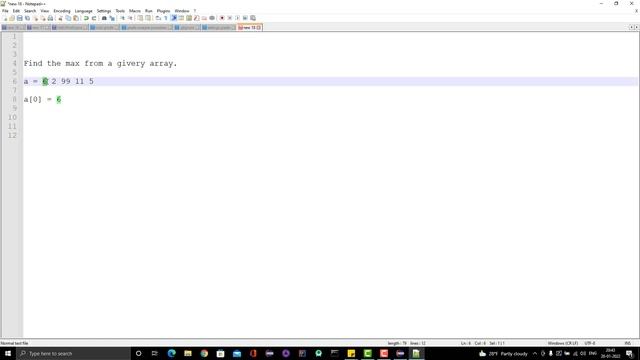Click the Redo toolbar icon

point(94,18)
